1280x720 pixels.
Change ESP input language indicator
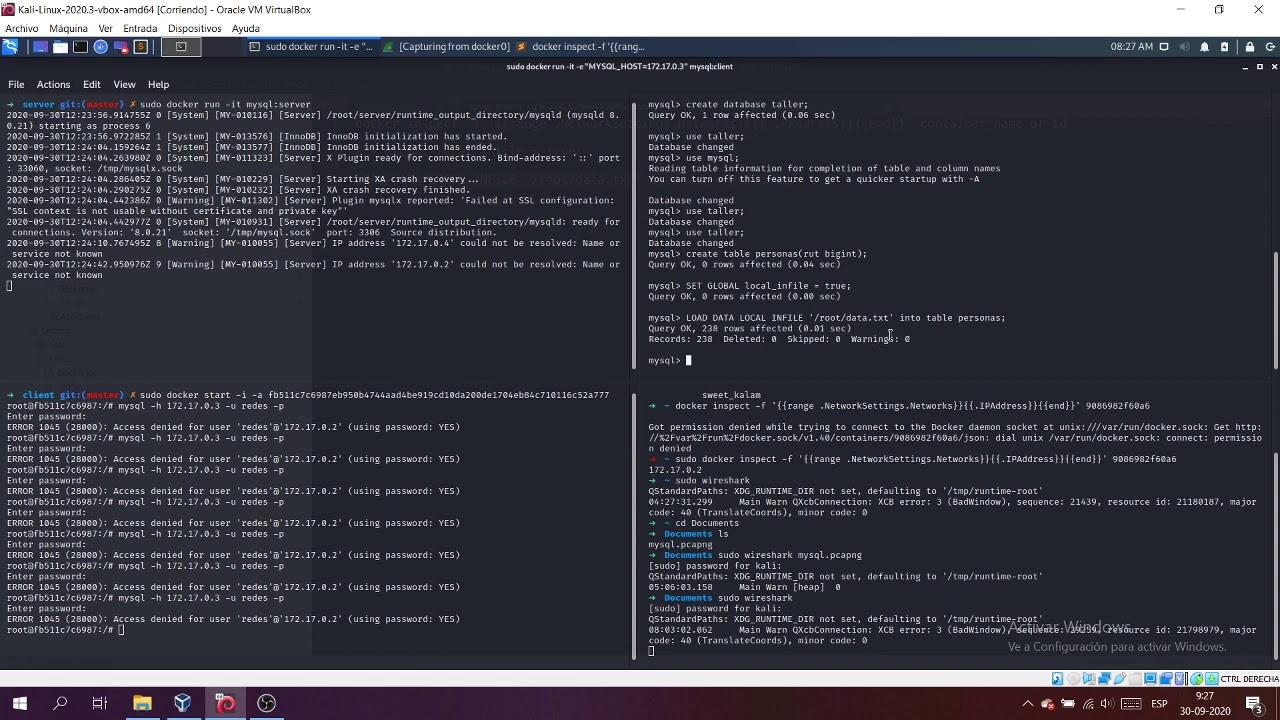click(x=1159, y=704)
